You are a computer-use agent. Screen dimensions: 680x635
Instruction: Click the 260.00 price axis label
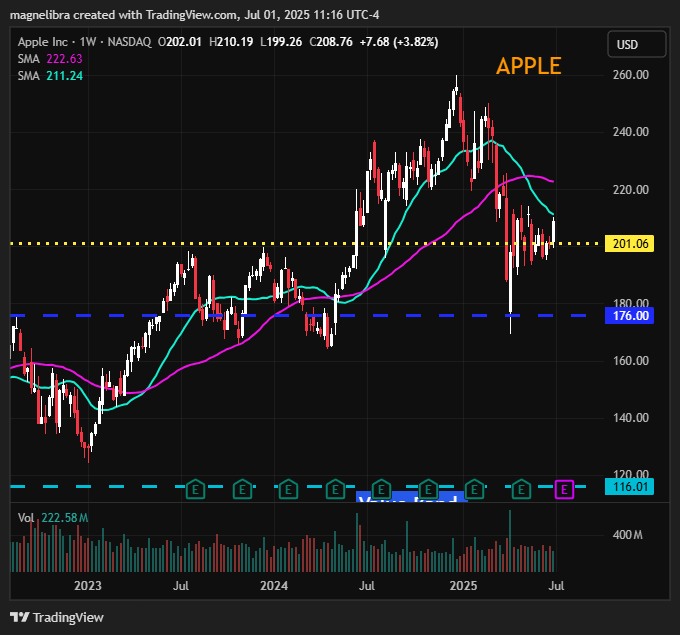pos(631,75)
